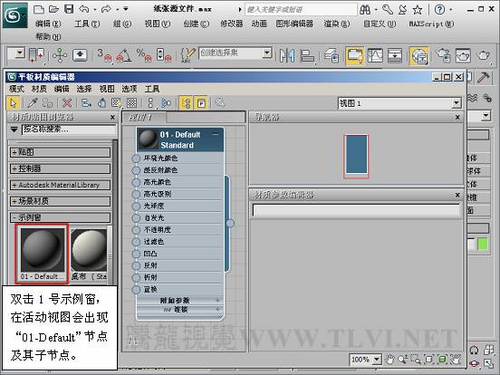Click the Undo arrow icon
Viewport: 500px width, 375px height.
coord(84,9)
